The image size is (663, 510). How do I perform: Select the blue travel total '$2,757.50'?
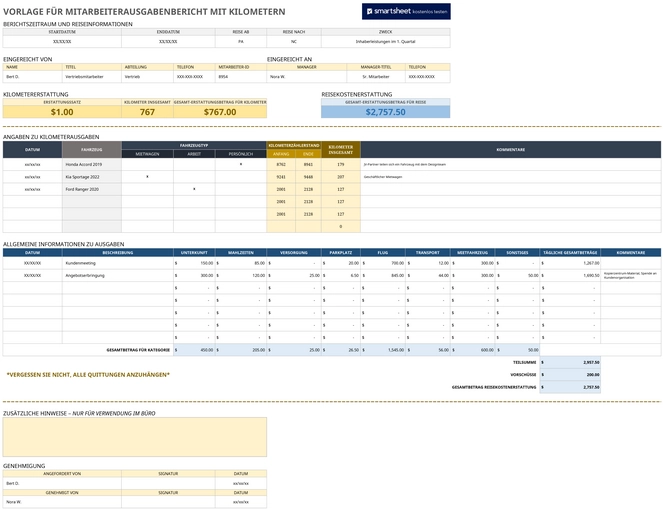[386, 112]
